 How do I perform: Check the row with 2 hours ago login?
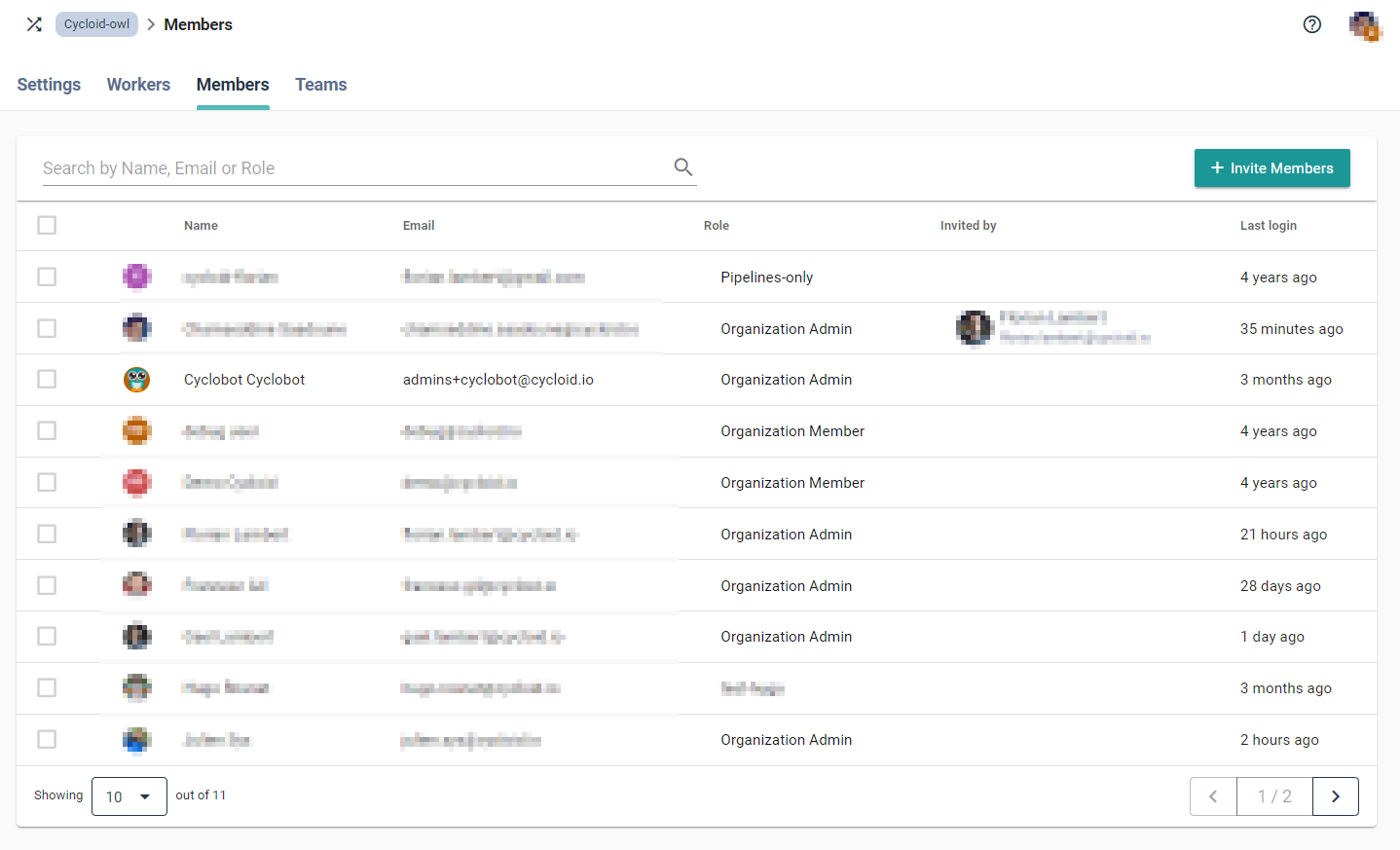(47, 740)
